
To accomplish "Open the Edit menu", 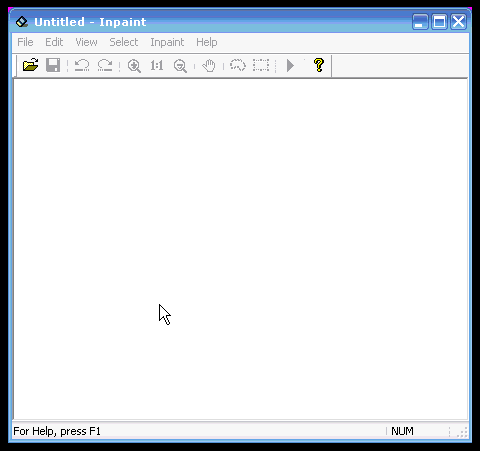I will pyautogui.click(x=54, y=42).
